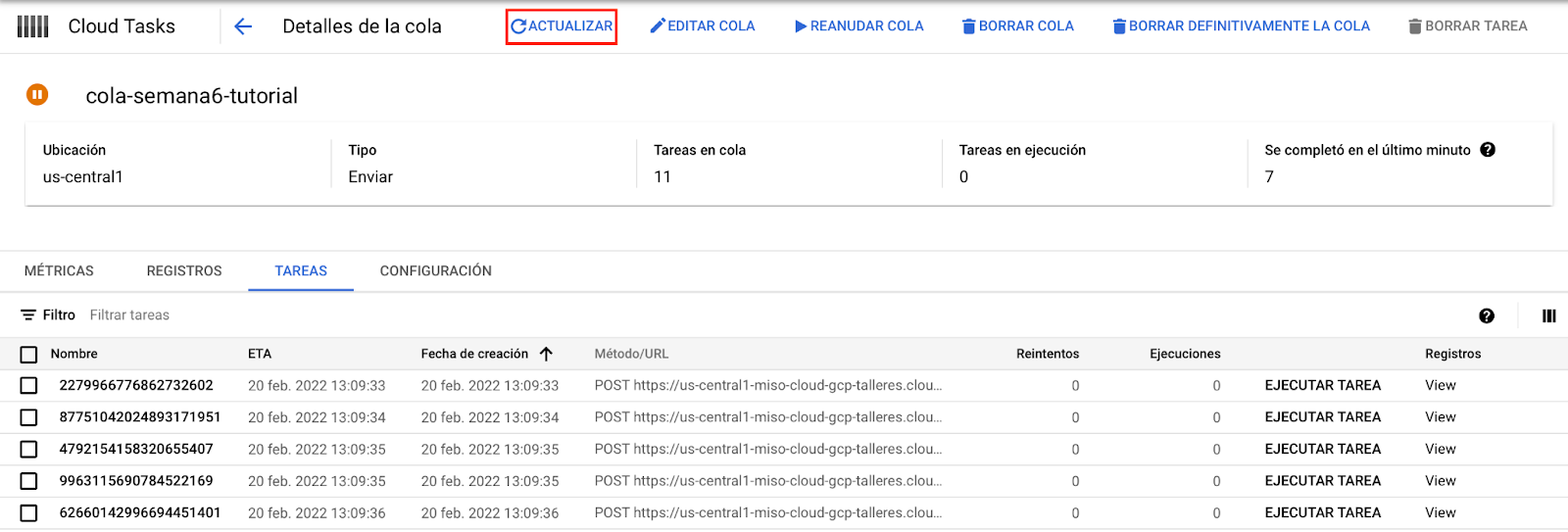
Task: Open column display options icon
Action: pos(1548,315)
